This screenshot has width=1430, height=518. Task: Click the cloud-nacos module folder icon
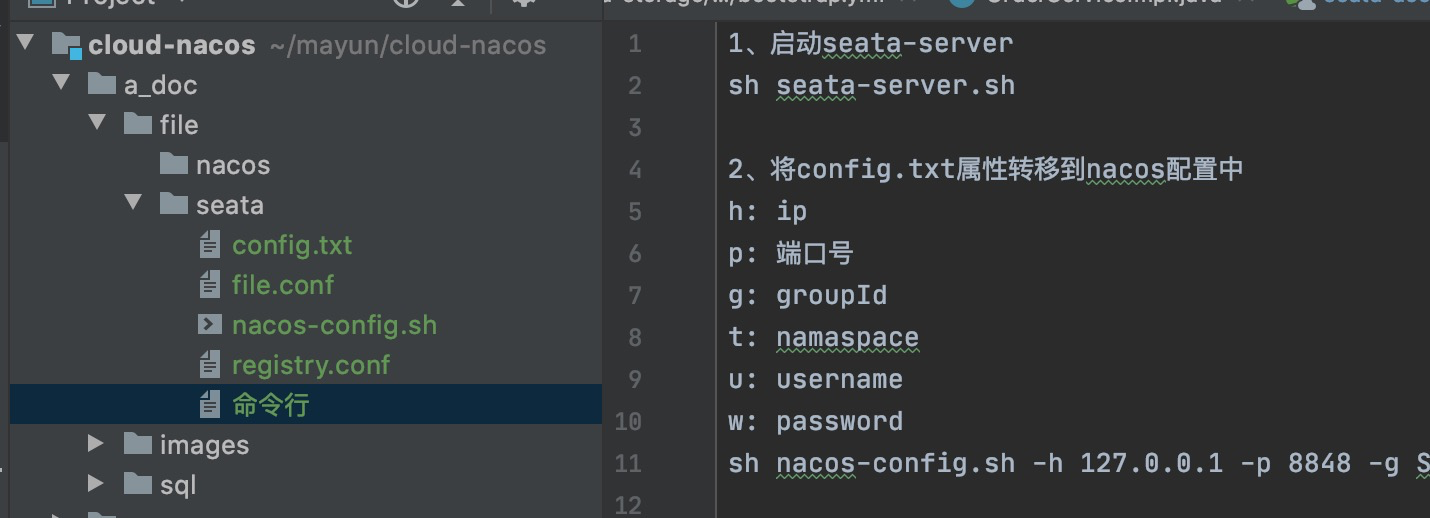[x=66, y=46]
